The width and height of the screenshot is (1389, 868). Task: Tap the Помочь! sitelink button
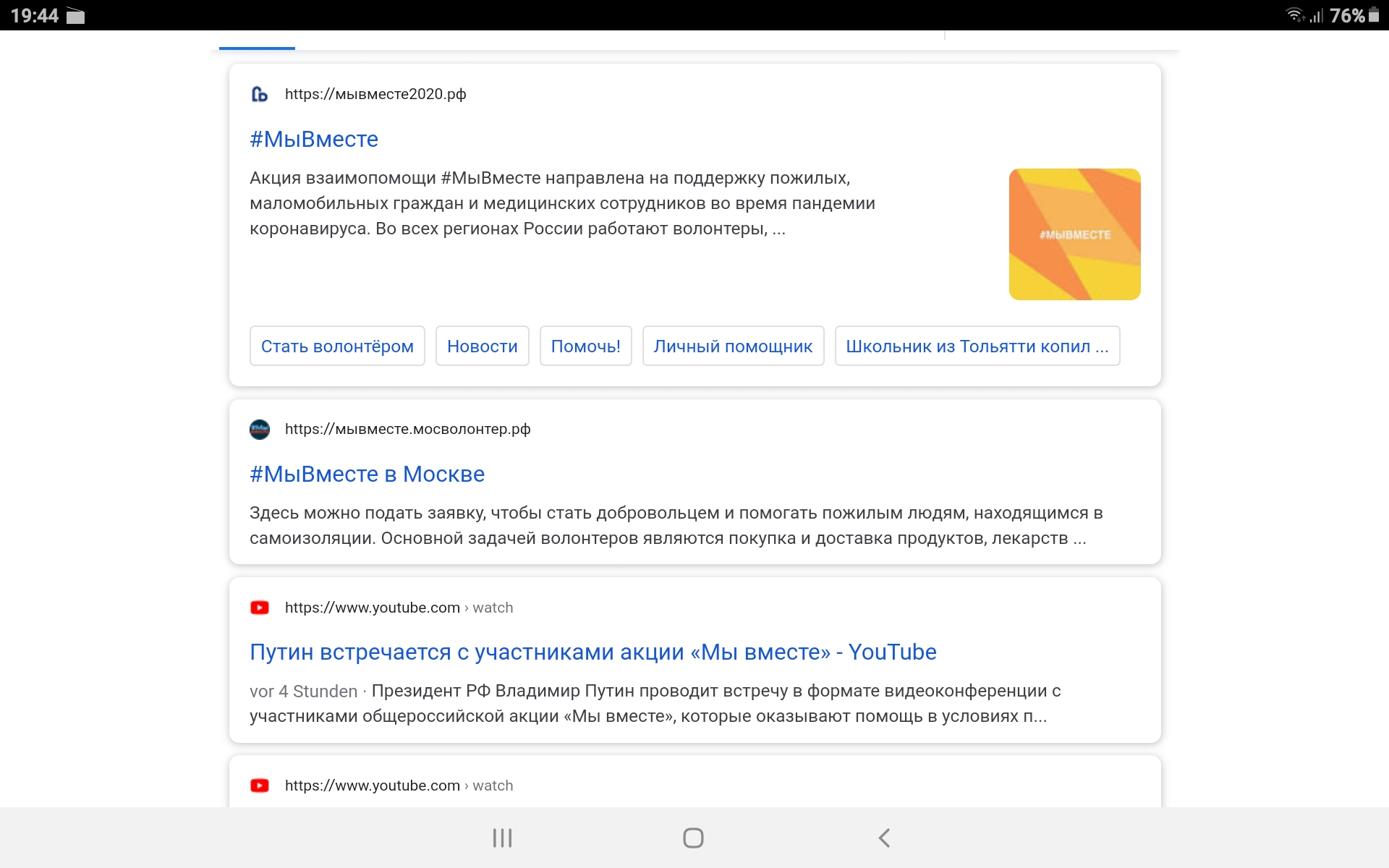pyautogui.click(x=585, y=346)
